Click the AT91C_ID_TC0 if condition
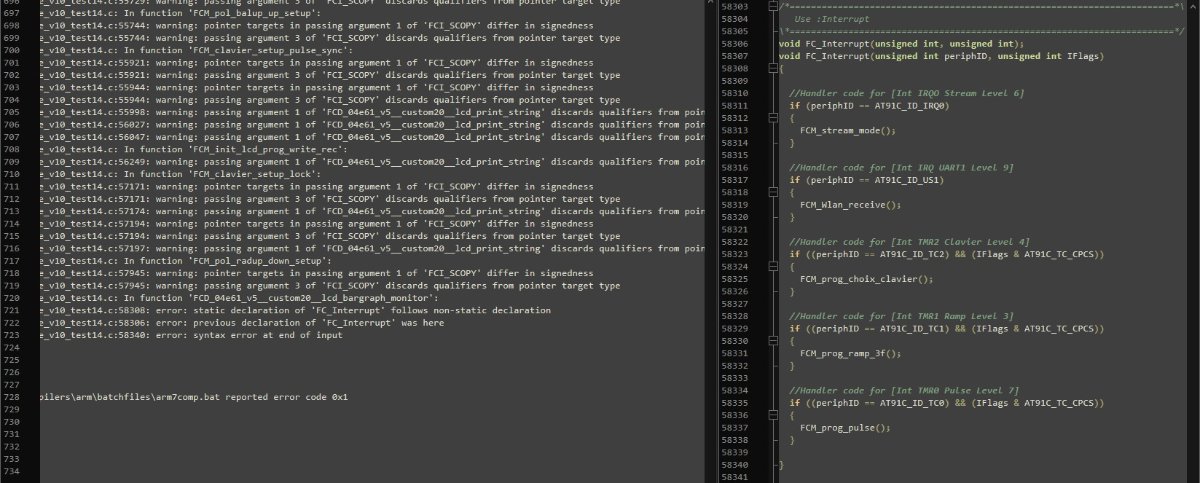 click(946, 401)
